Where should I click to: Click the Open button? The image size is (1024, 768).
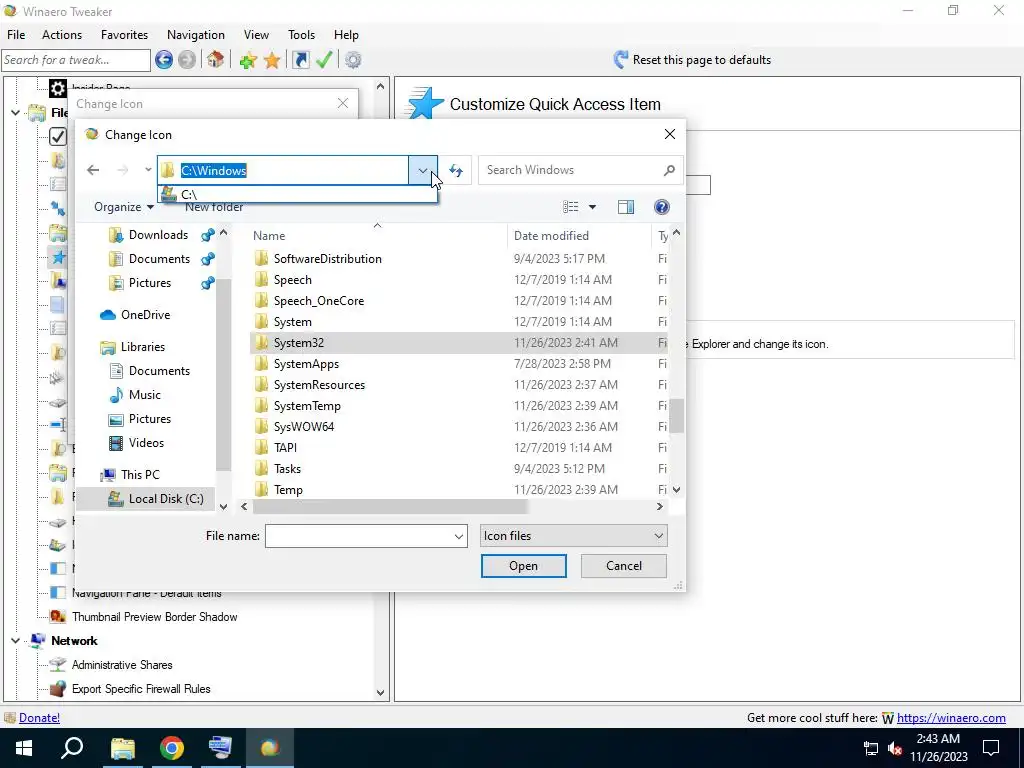(x=524, y=566)
